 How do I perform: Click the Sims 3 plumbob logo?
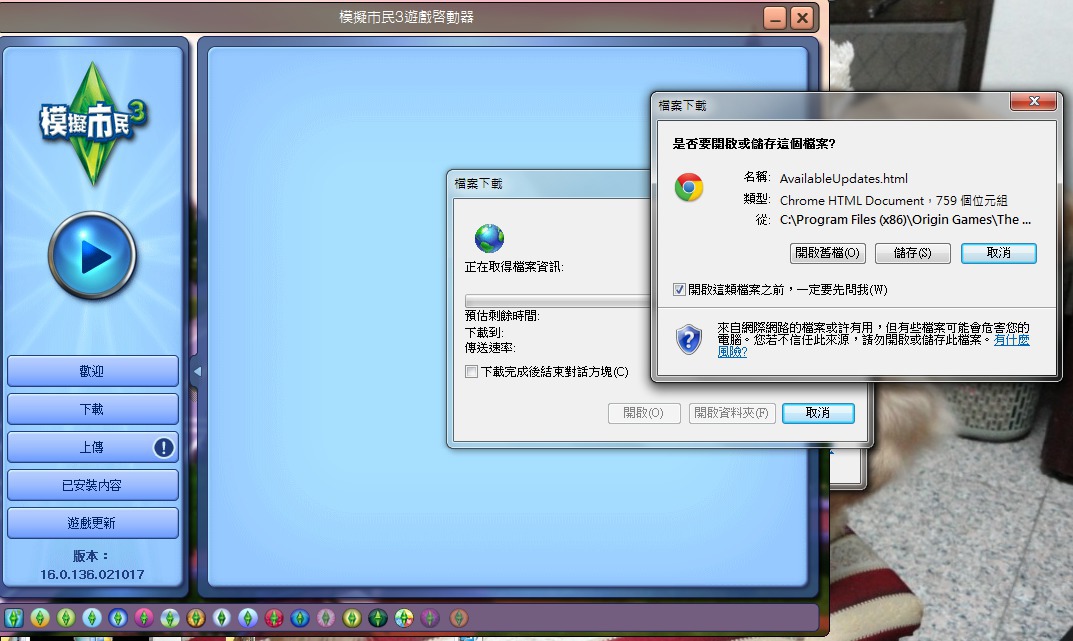(92, 123)
